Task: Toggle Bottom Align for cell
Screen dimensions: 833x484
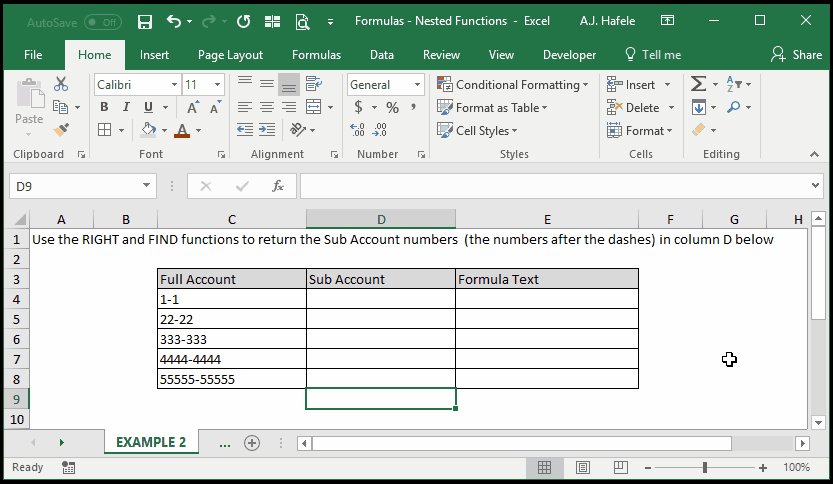Action: pos(289,84)
